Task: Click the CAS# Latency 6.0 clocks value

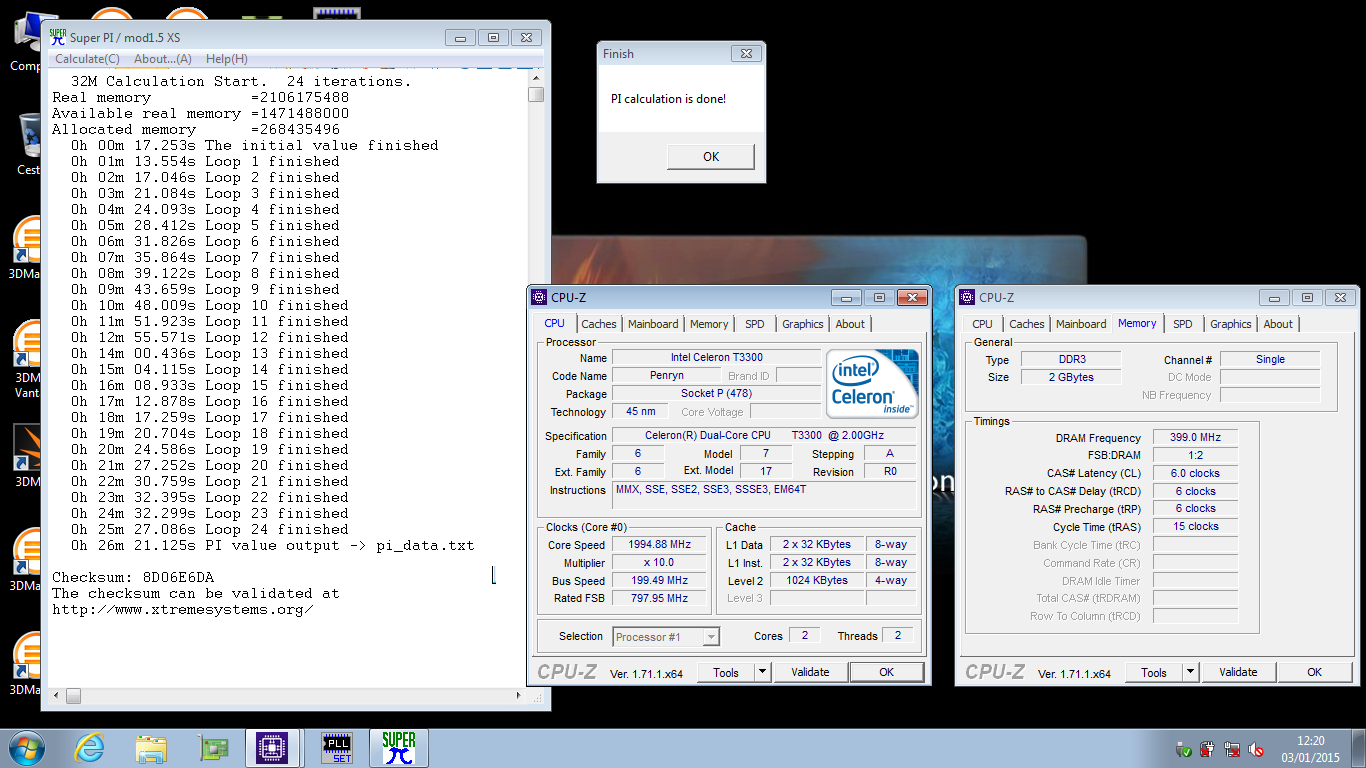Action: (x=1194, y=473)
